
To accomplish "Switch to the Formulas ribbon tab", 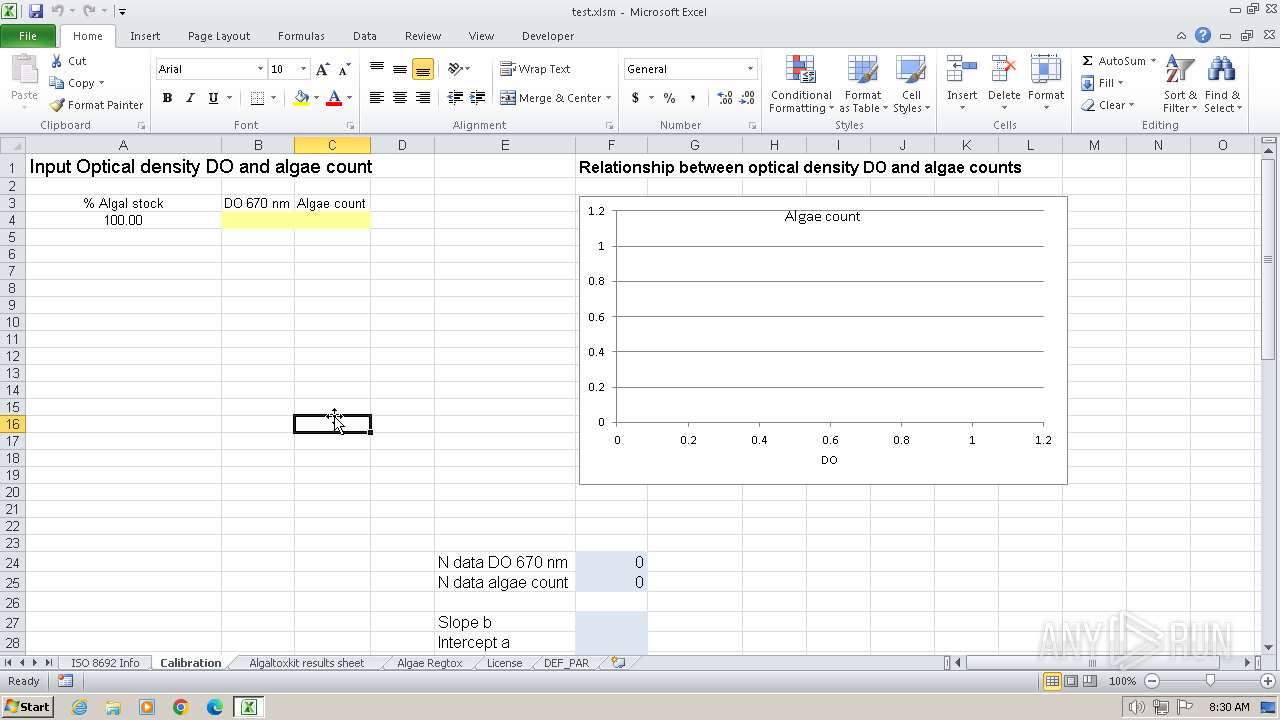I will point(301,36).
